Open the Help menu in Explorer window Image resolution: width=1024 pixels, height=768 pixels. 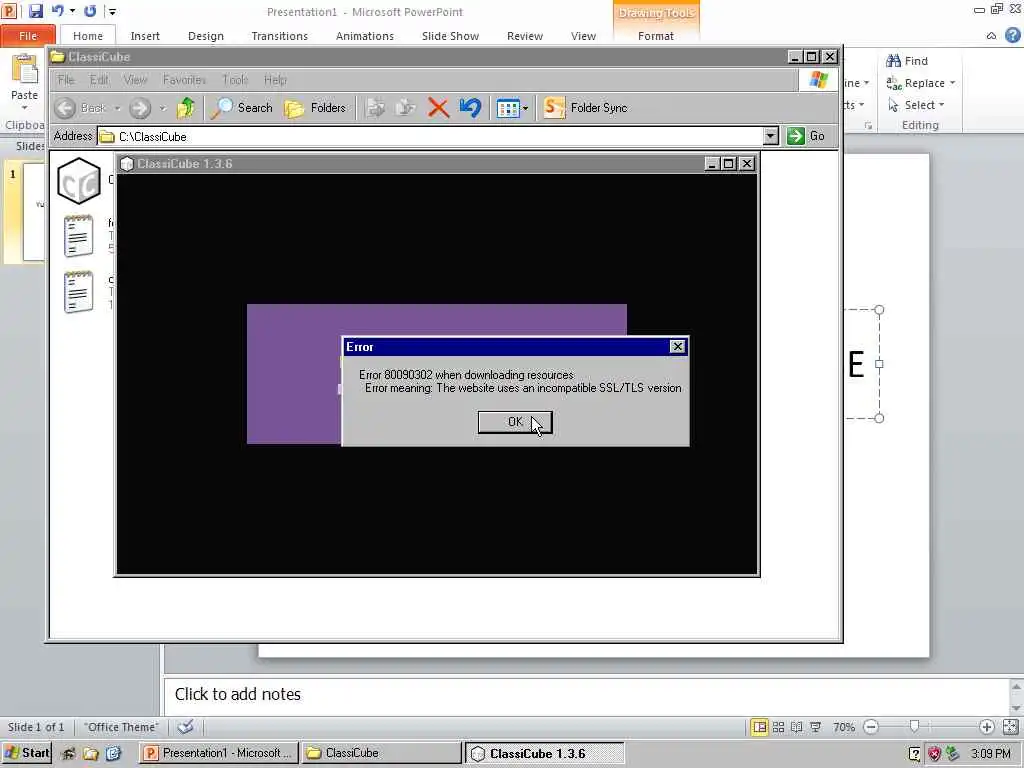(x=275, y=80)
